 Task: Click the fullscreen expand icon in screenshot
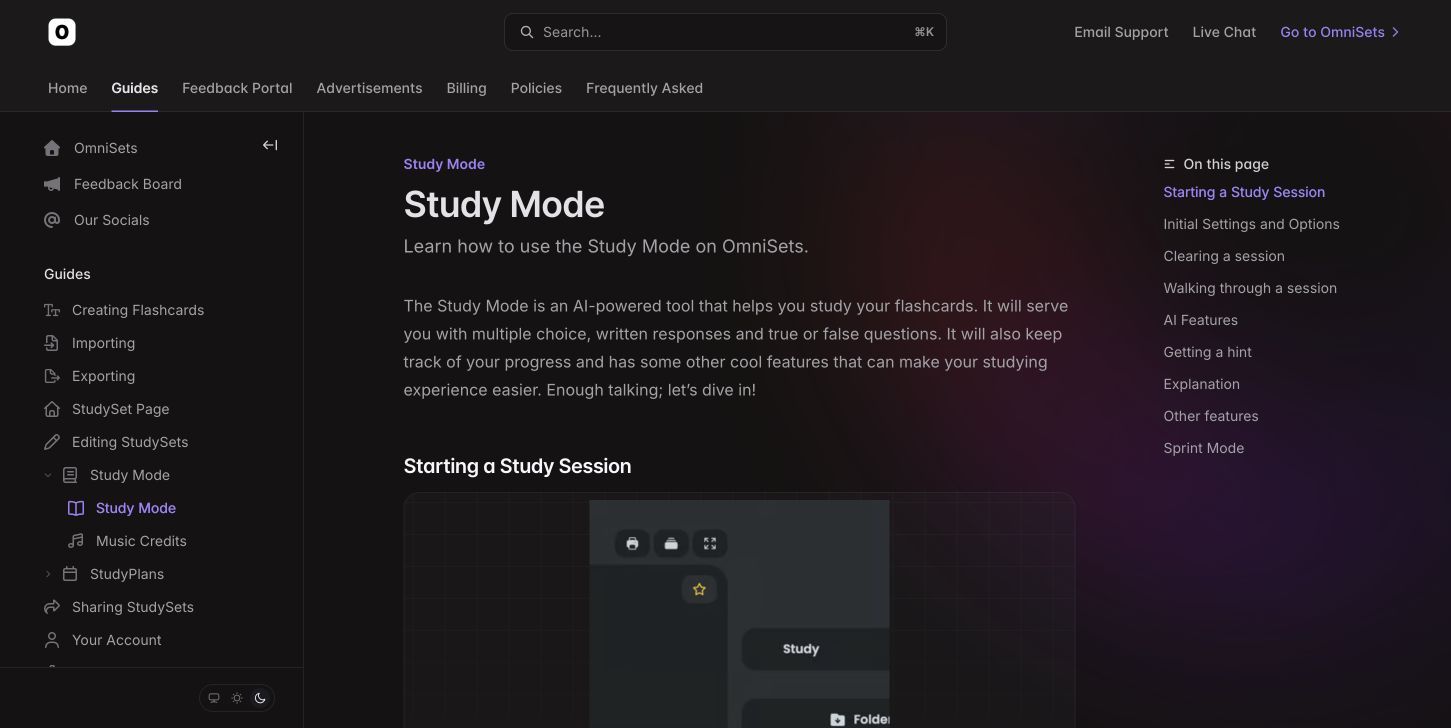coord(710,543)
